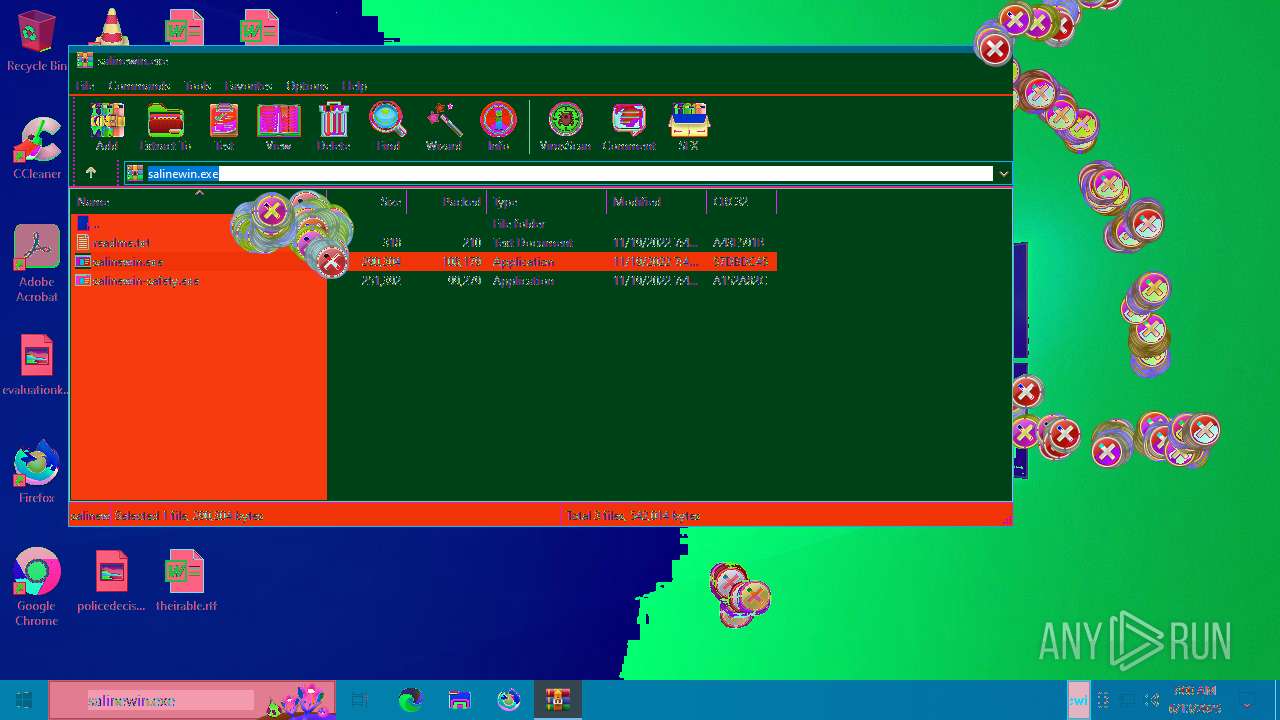The height and width of the screenshot is (720, 1280).
Task: Click the Comment toolbar icon
Action: point(629,126)
